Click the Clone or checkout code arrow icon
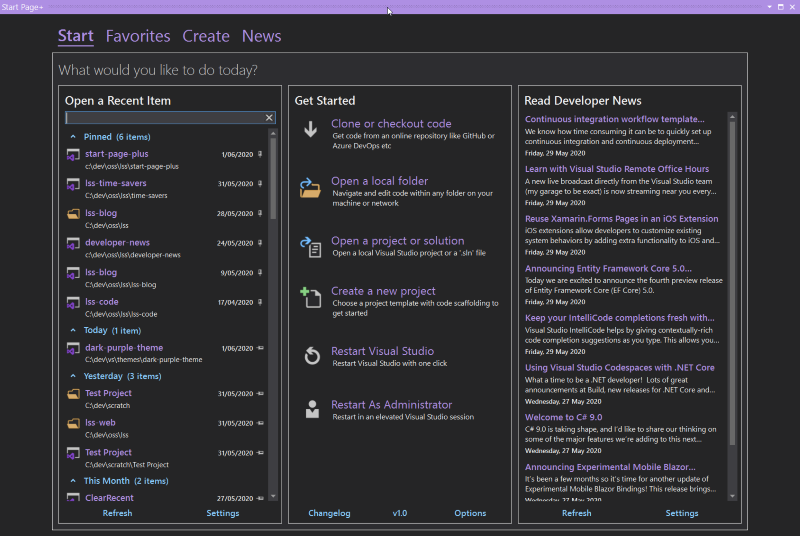The width and height of the screenshot is (800, 536). 310,129
